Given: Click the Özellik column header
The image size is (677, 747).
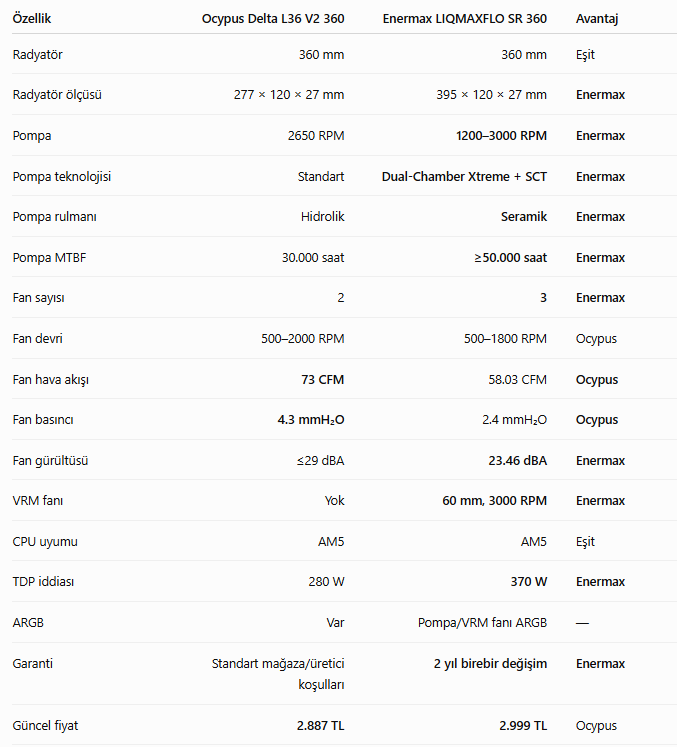Looking at the screenshot, I should pyautogui.click(x=31, y=19).
